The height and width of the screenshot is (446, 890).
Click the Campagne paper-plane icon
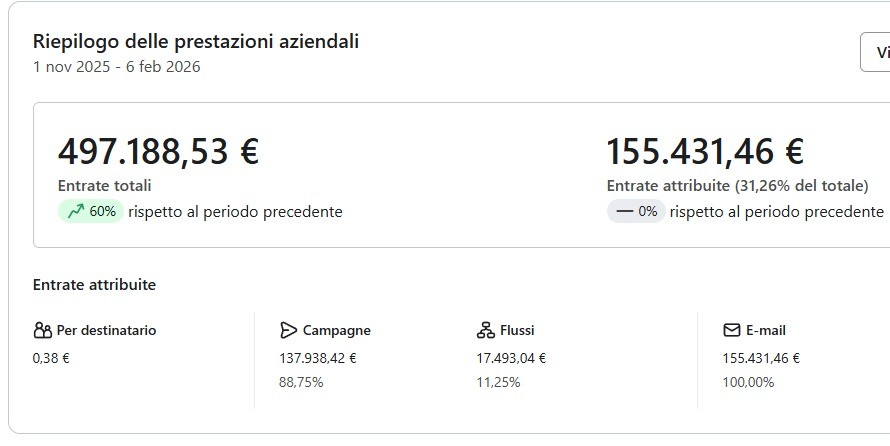(x=288, y=331)
